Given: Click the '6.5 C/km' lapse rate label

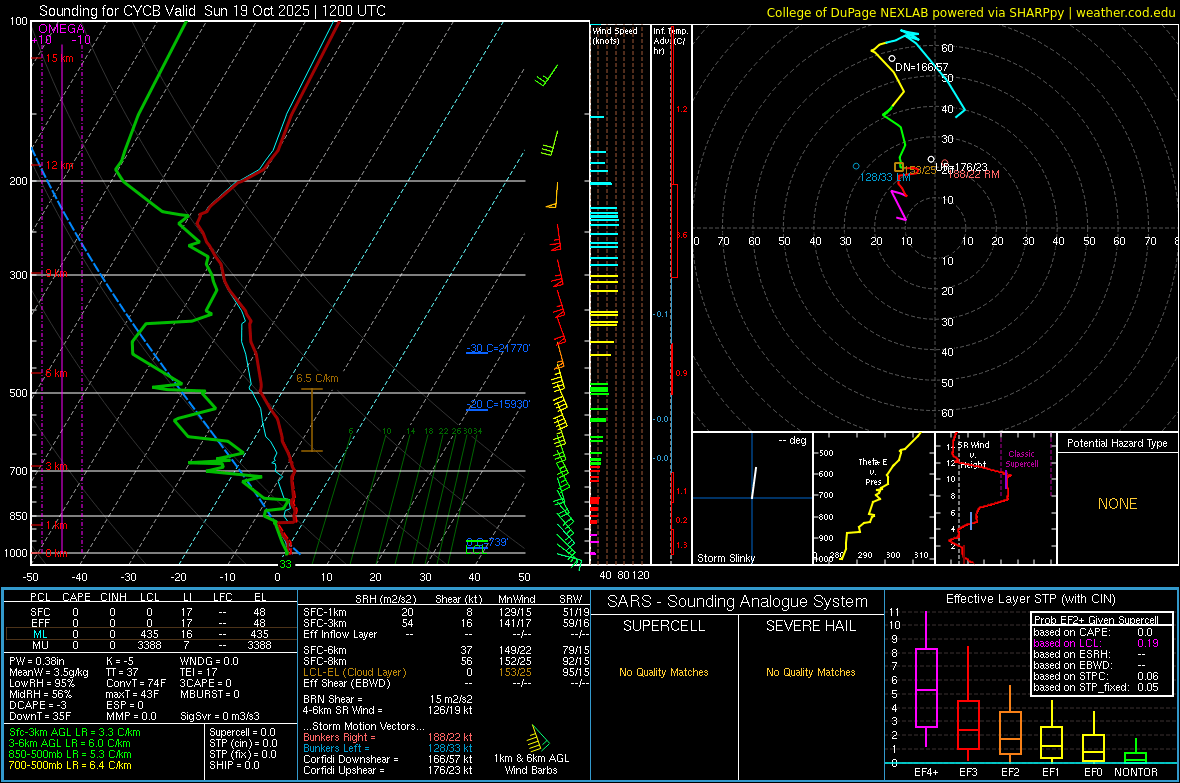Looking at the screenshot, I should [317, 378].
